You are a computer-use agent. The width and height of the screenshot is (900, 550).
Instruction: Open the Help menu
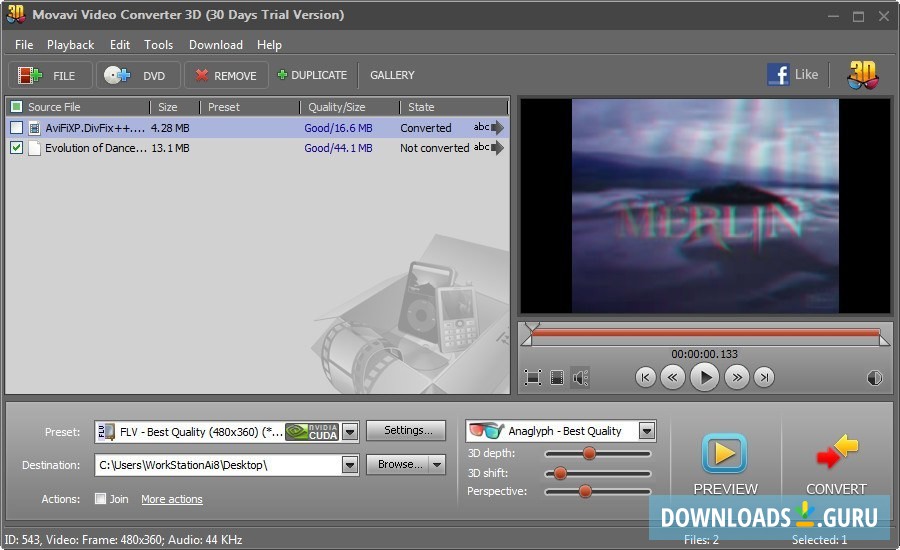tap(269, 45)
